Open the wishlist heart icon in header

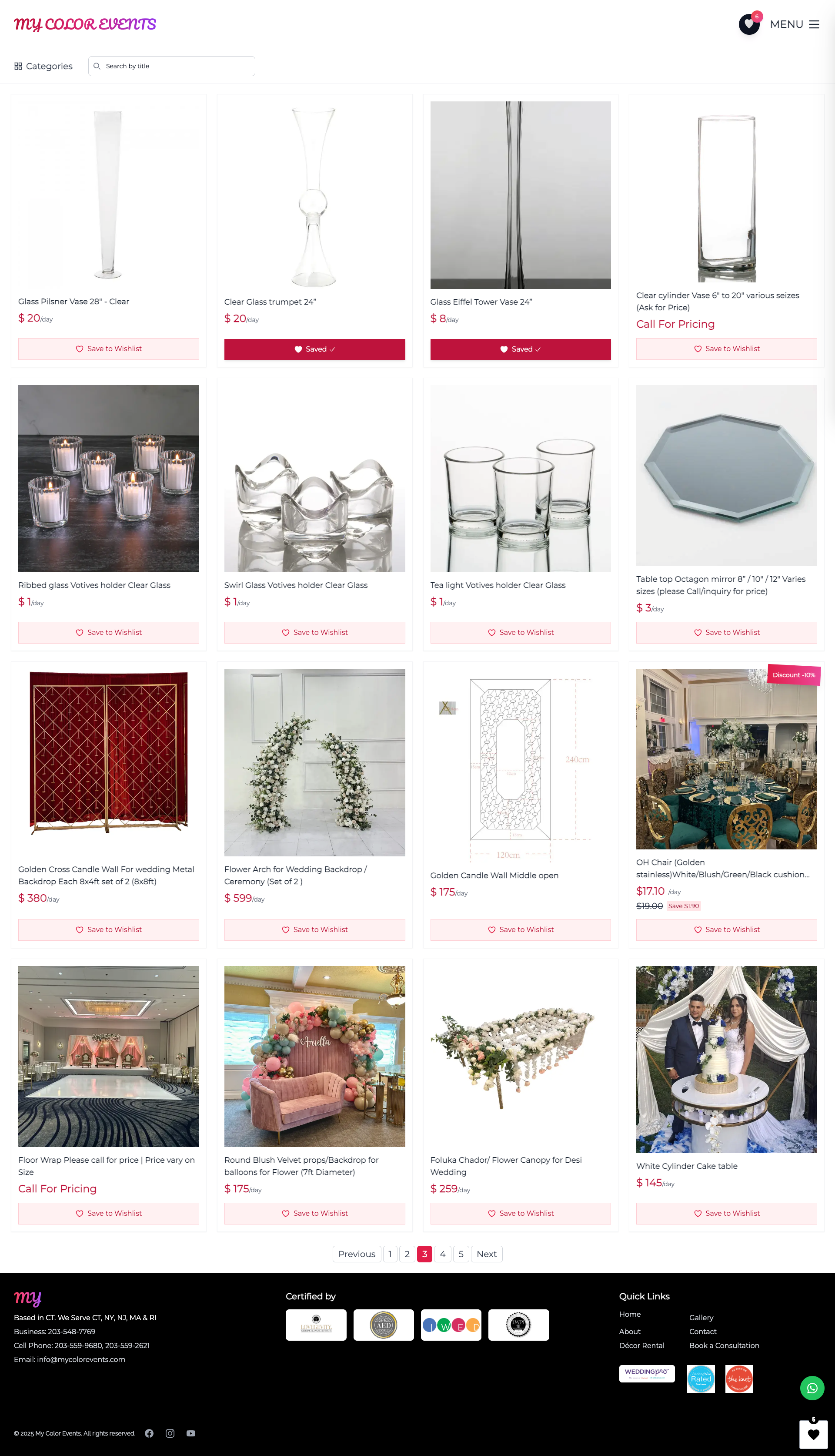tap(749, 24)
